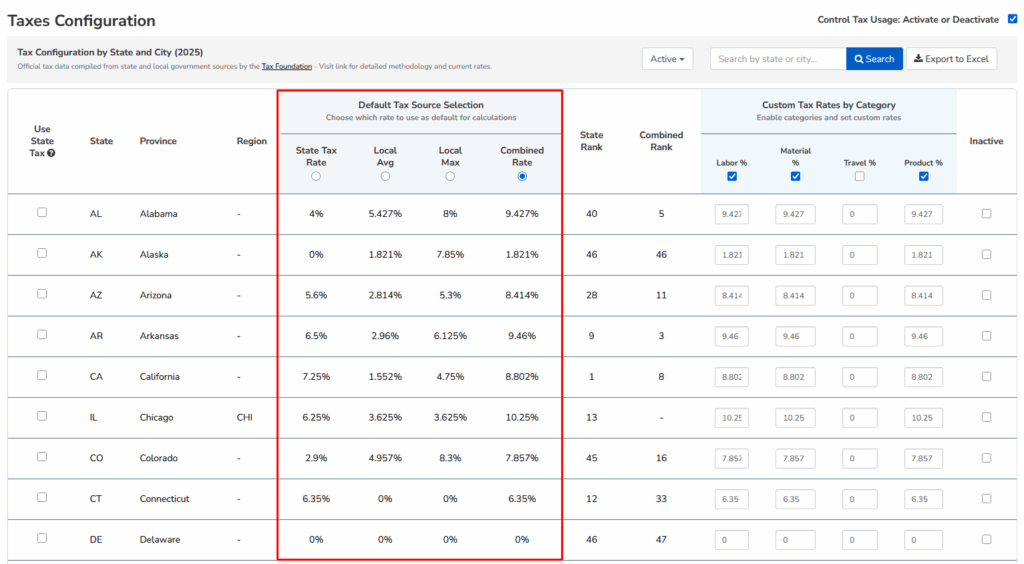The height and width of the screenshot is (564, 1024).
Task: Check Use State Tax for California
Action: pyautogui.click(x=42, y=375)
